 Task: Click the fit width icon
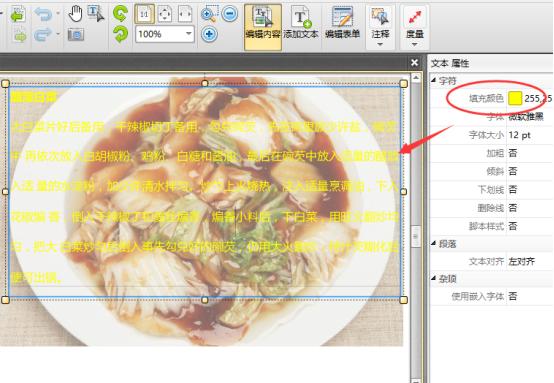[185, 14]
